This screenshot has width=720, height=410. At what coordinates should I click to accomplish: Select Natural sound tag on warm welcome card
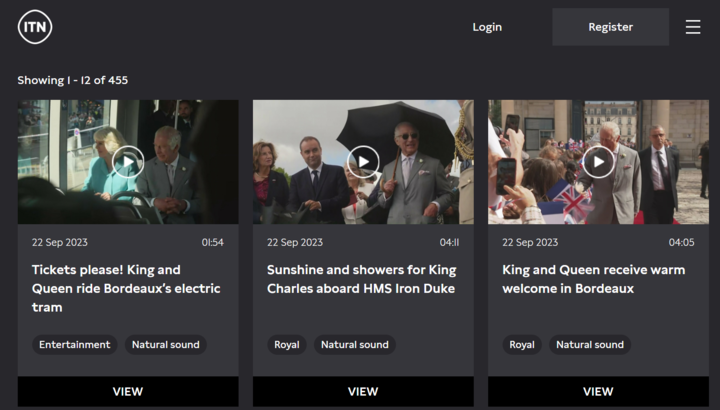point(590,345)
